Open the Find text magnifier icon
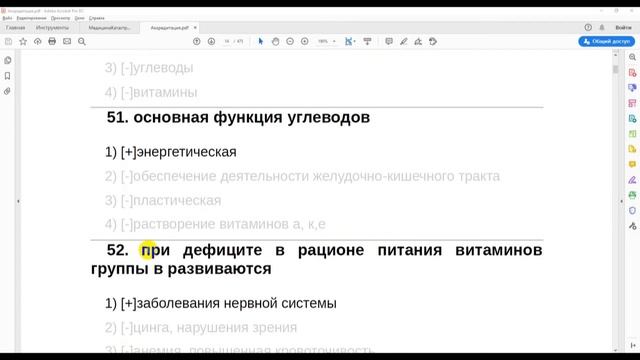Image resolution: width=640 pixels, height=360 pixels. (82, 41)
